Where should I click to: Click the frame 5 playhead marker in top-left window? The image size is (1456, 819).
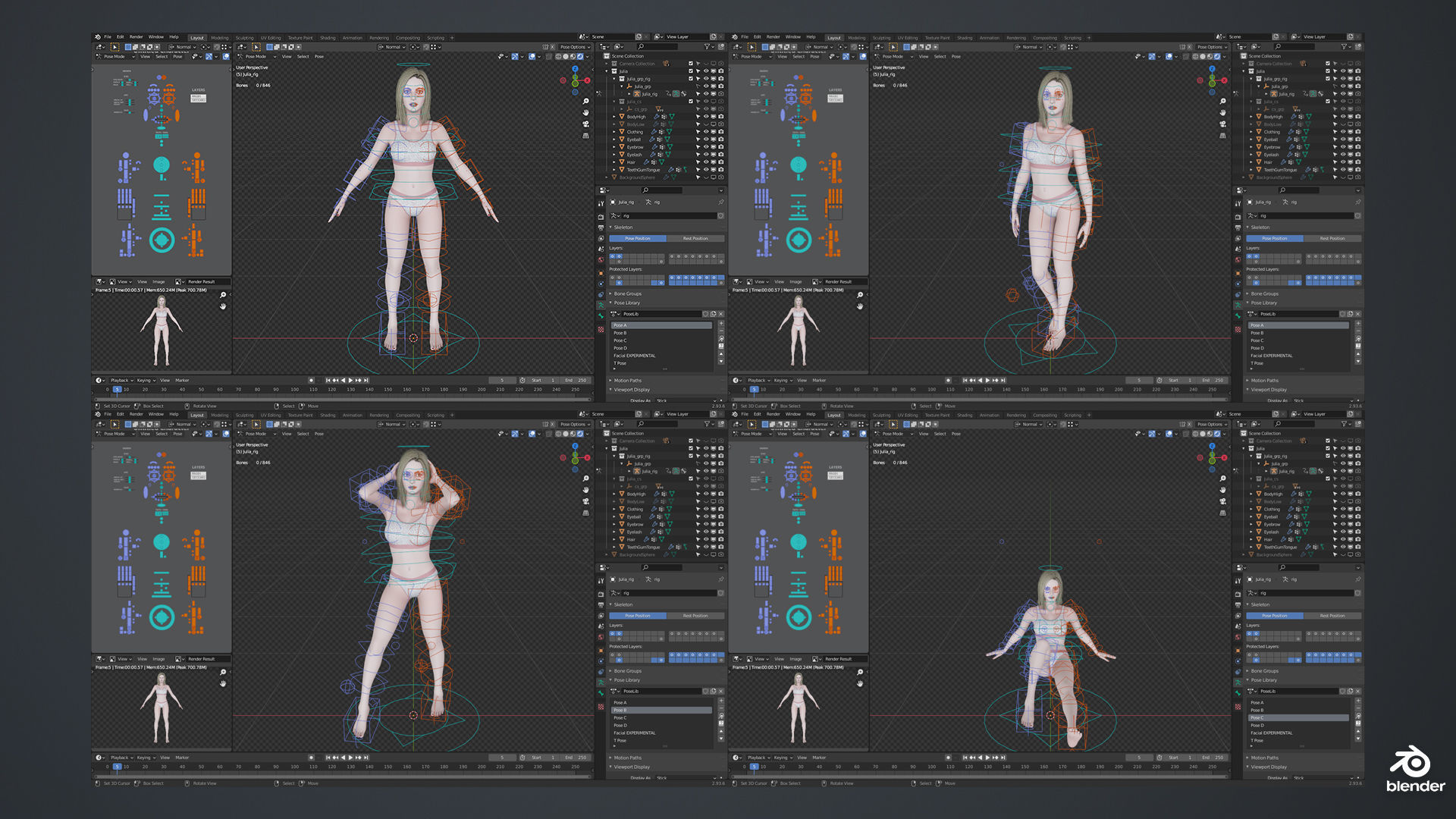coord(117,389)
